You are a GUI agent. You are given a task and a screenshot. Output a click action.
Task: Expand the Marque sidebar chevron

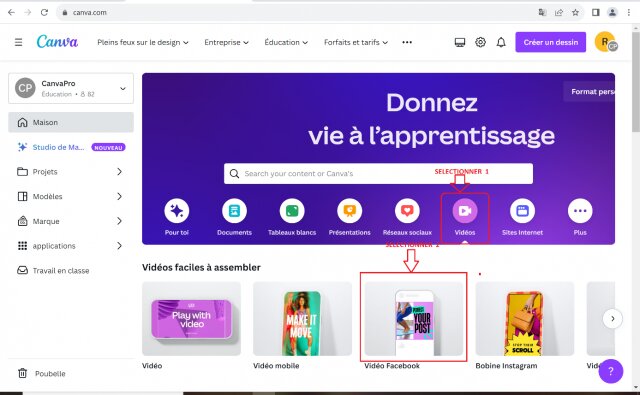click(119, 221)
